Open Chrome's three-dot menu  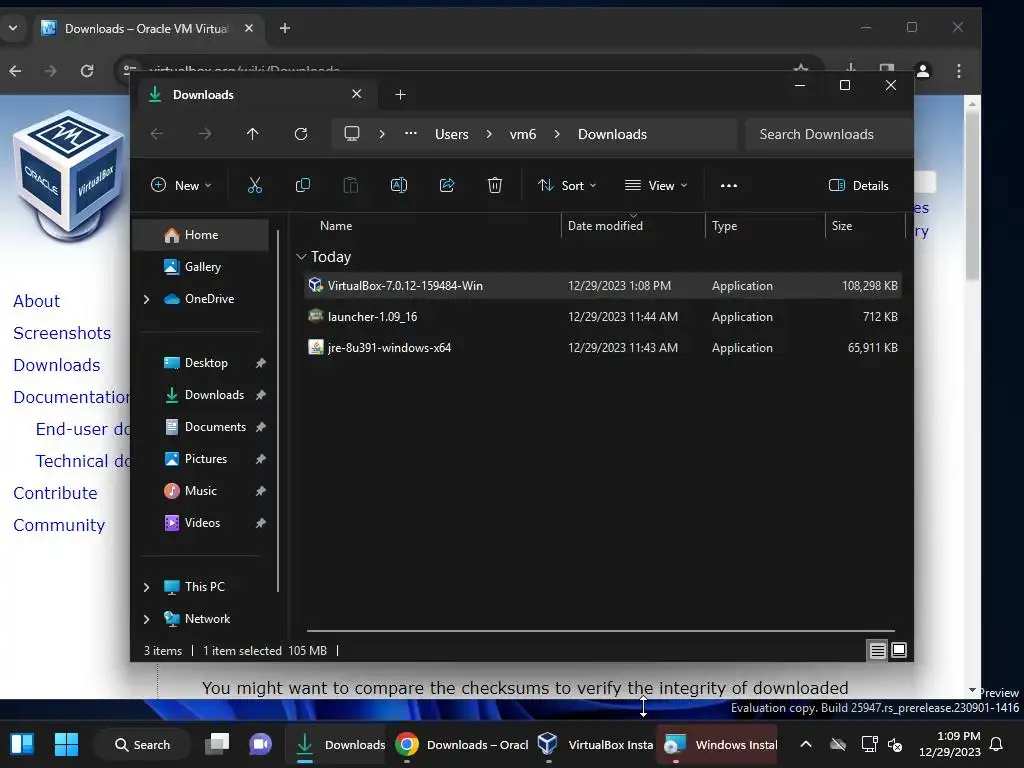point(959,71)
